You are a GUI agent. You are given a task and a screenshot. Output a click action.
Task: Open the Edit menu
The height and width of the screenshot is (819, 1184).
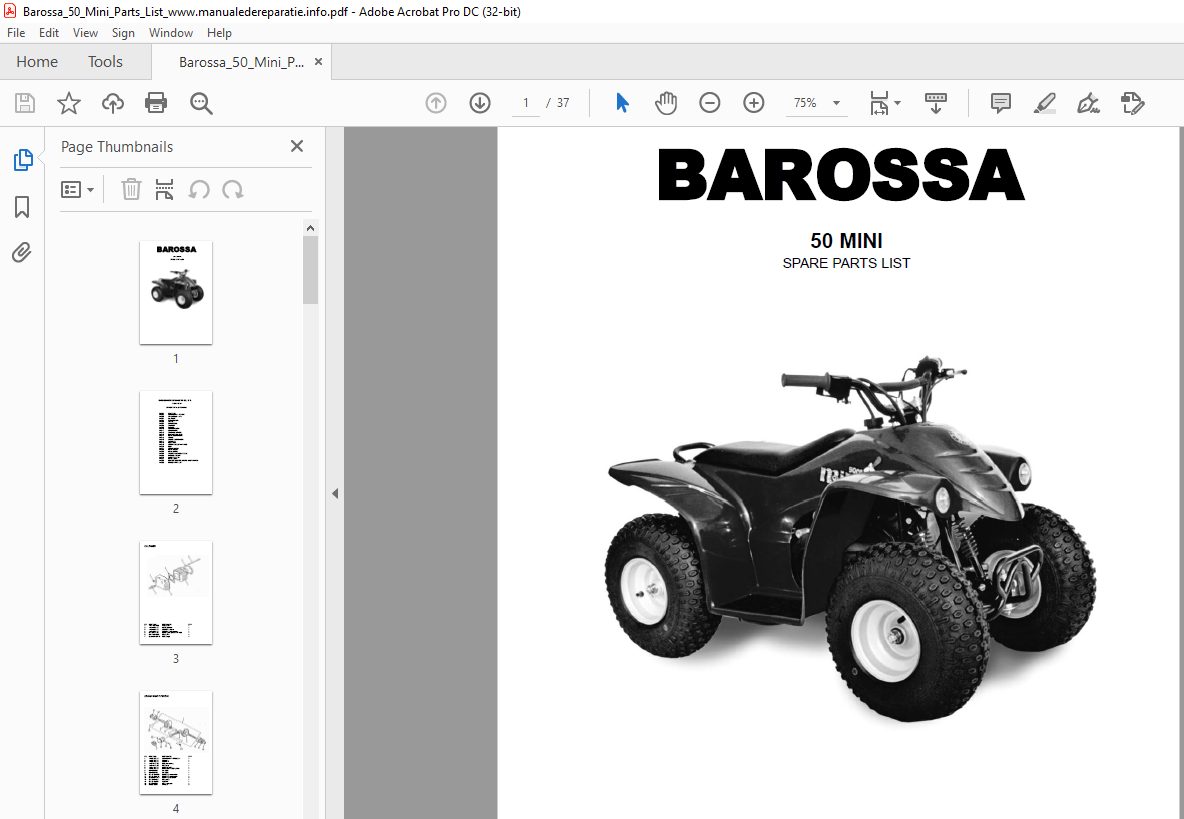click(x=49, y=32)
